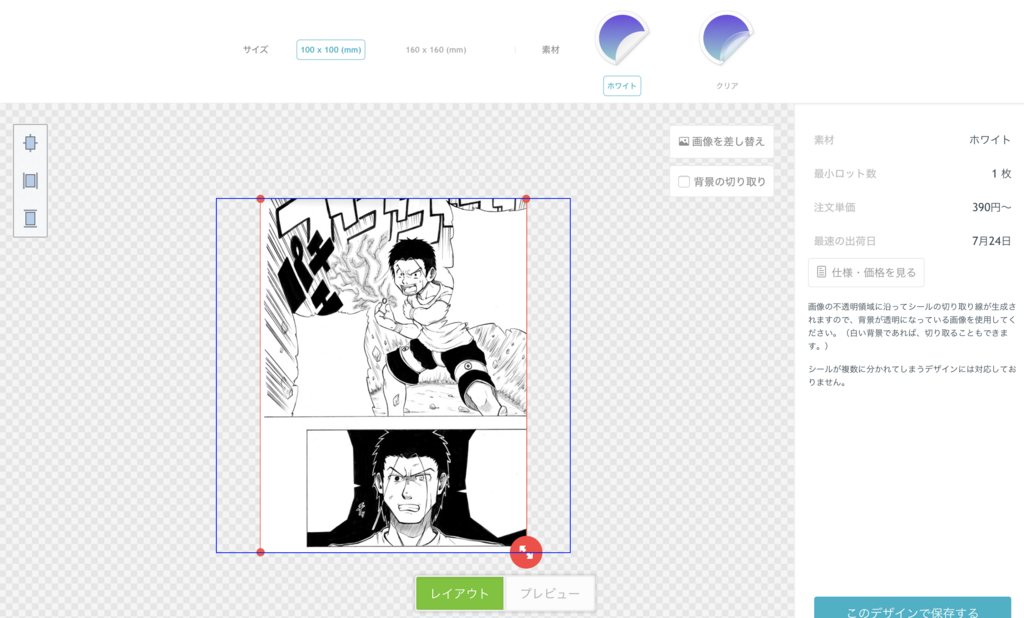Select the white sticker material icon

pyautogui.click(x=622, y=39)
